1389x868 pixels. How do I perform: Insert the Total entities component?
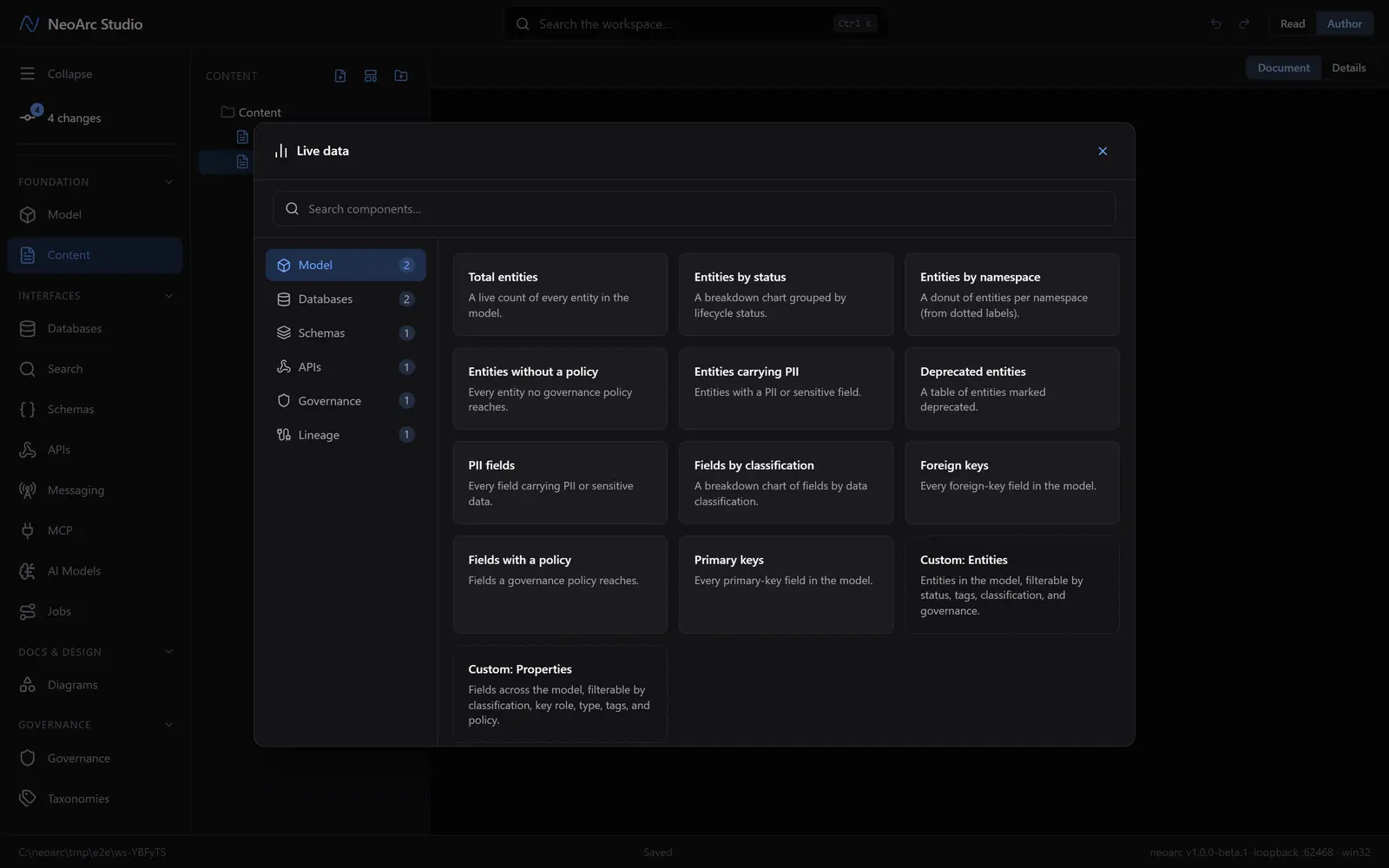(x=560, y=294)
